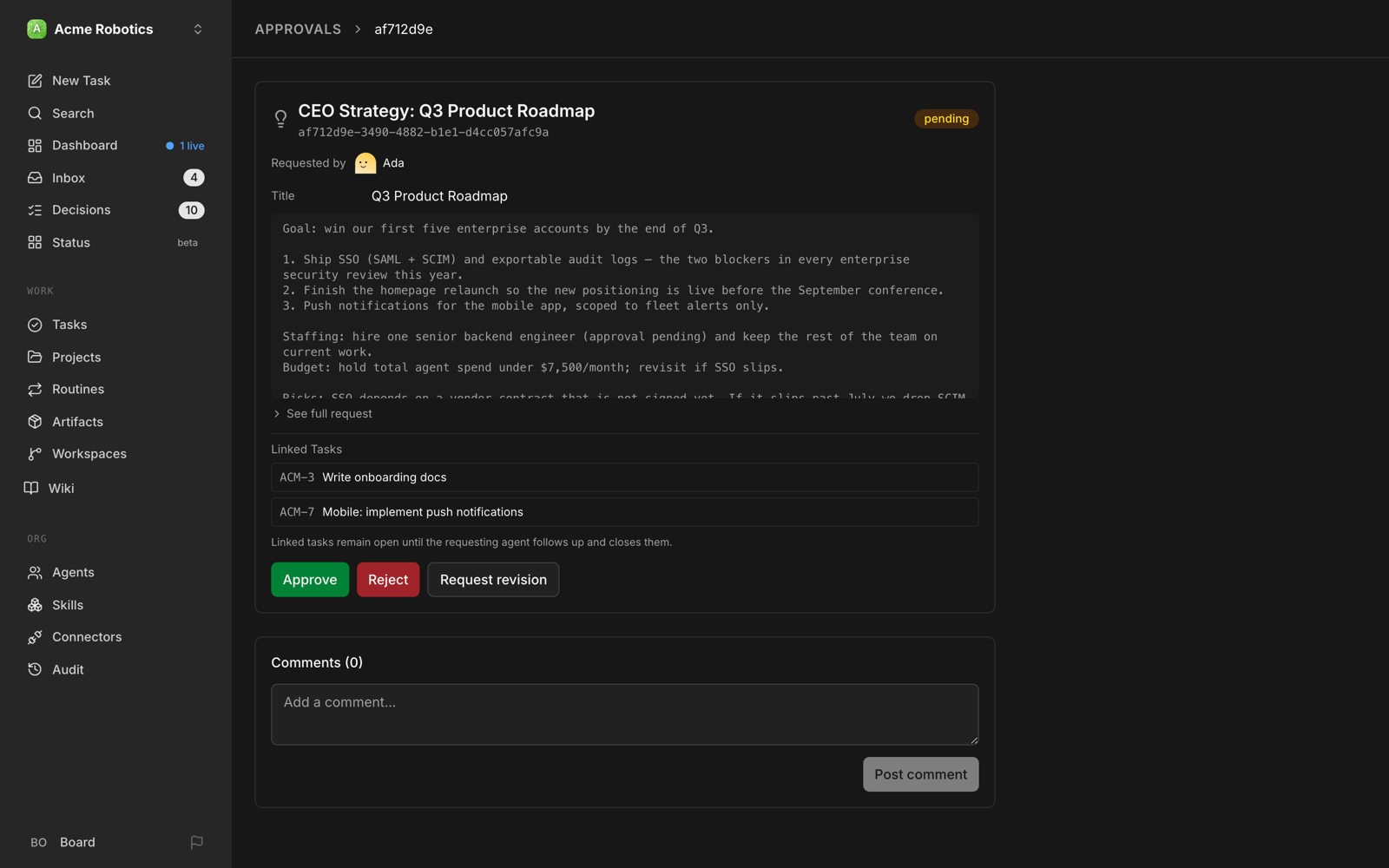Click the Workspaces branch icon
Screen dimensions: 1389x868
(35, 454)
